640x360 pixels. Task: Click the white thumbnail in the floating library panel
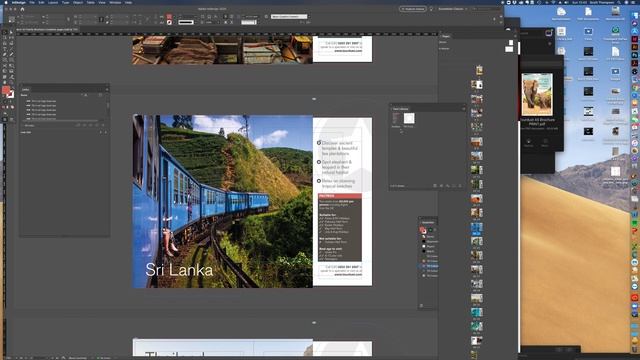point(409,118)
